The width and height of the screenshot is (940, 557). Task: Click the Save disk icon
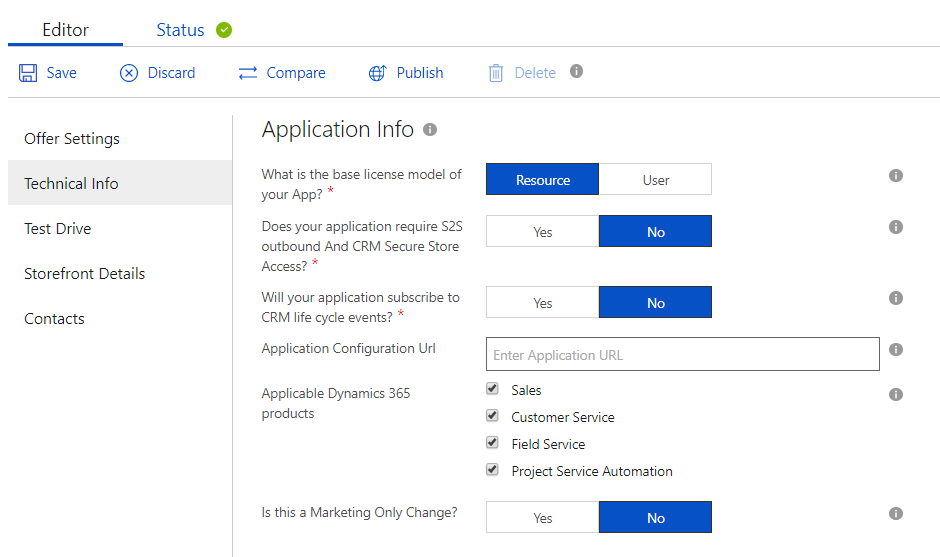[x=28, y=73]
